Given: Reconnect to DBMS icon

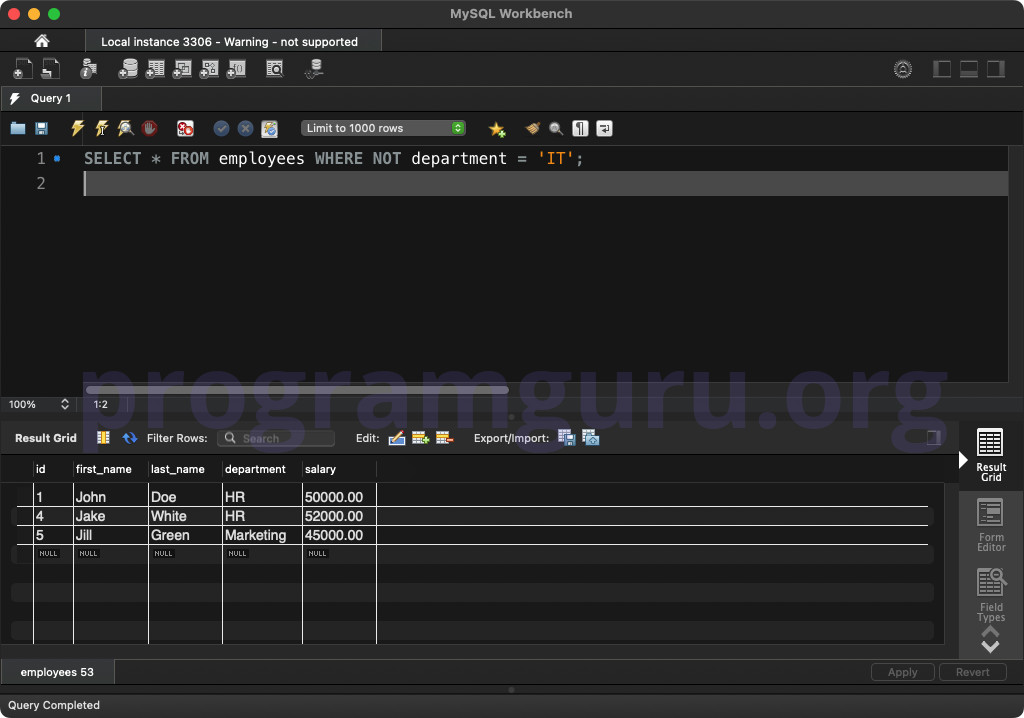Looking at the screenshot, I should 315,69.
